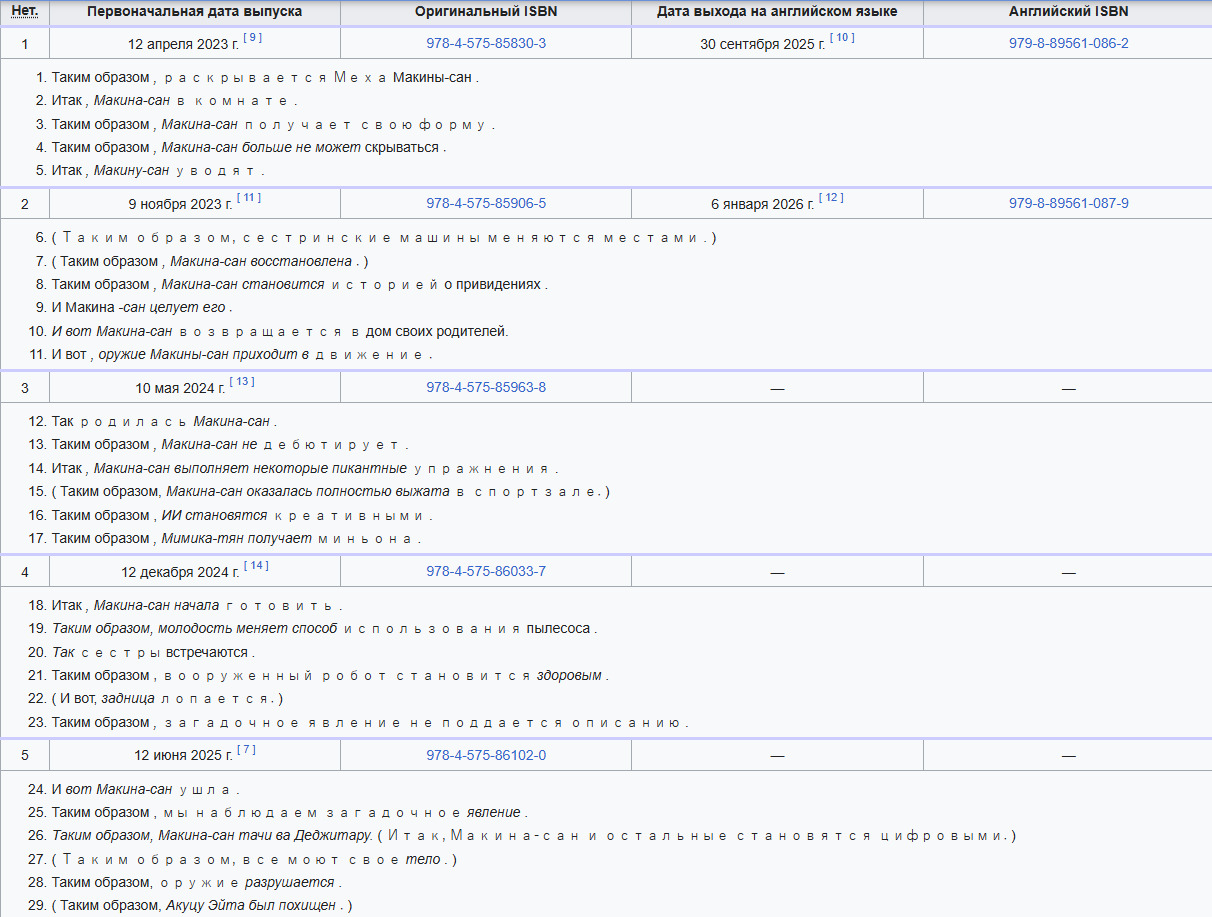Open English ISBN 979-8-89561-086-2 link

coord(1068,43)
